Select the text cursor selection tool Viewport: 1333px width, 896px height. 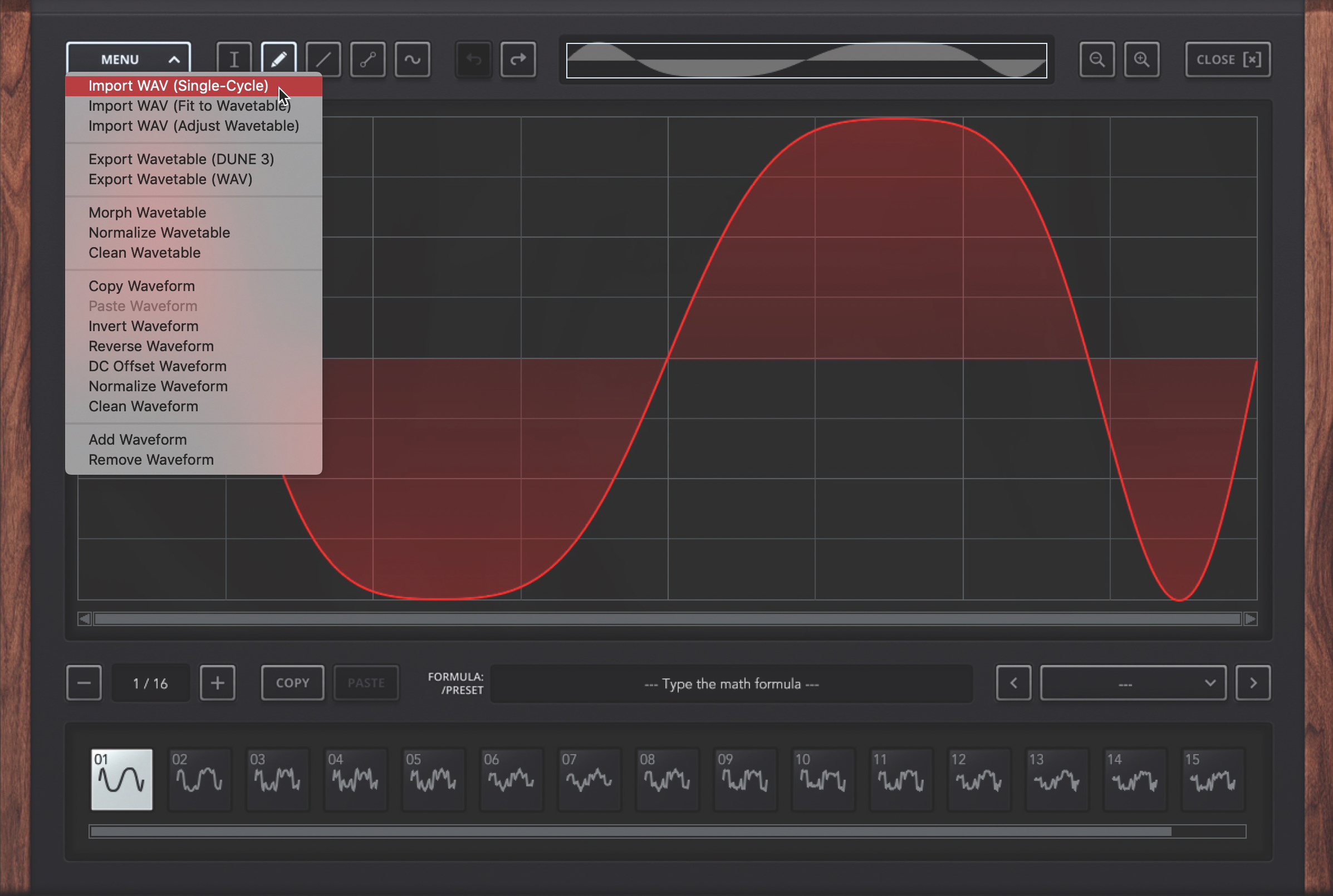click(x=234, y=60)
